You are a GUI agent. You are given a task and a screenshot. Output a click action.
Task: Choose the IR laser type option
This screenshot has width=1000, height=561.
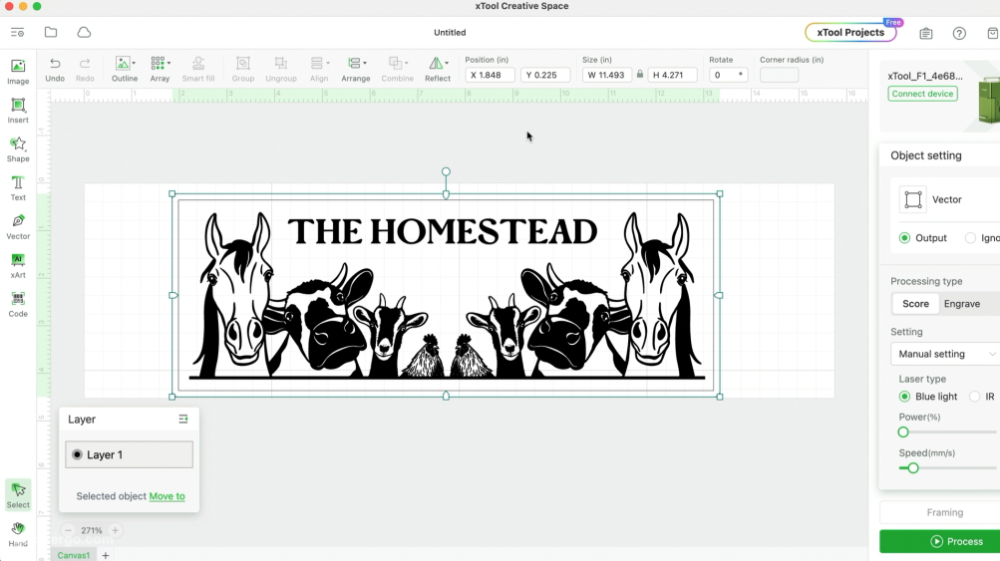click(x=975, y=397)
